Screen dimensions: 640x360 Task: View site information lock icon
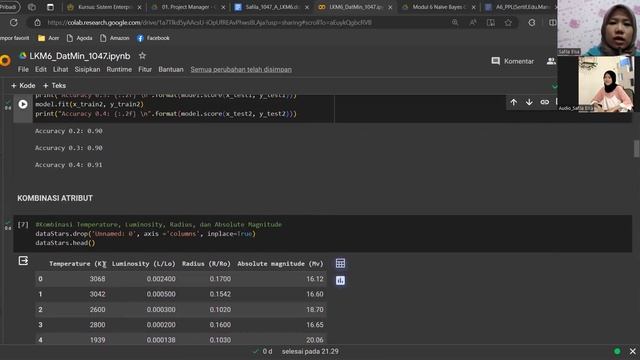pyautogui.click(x=37, y=23)
